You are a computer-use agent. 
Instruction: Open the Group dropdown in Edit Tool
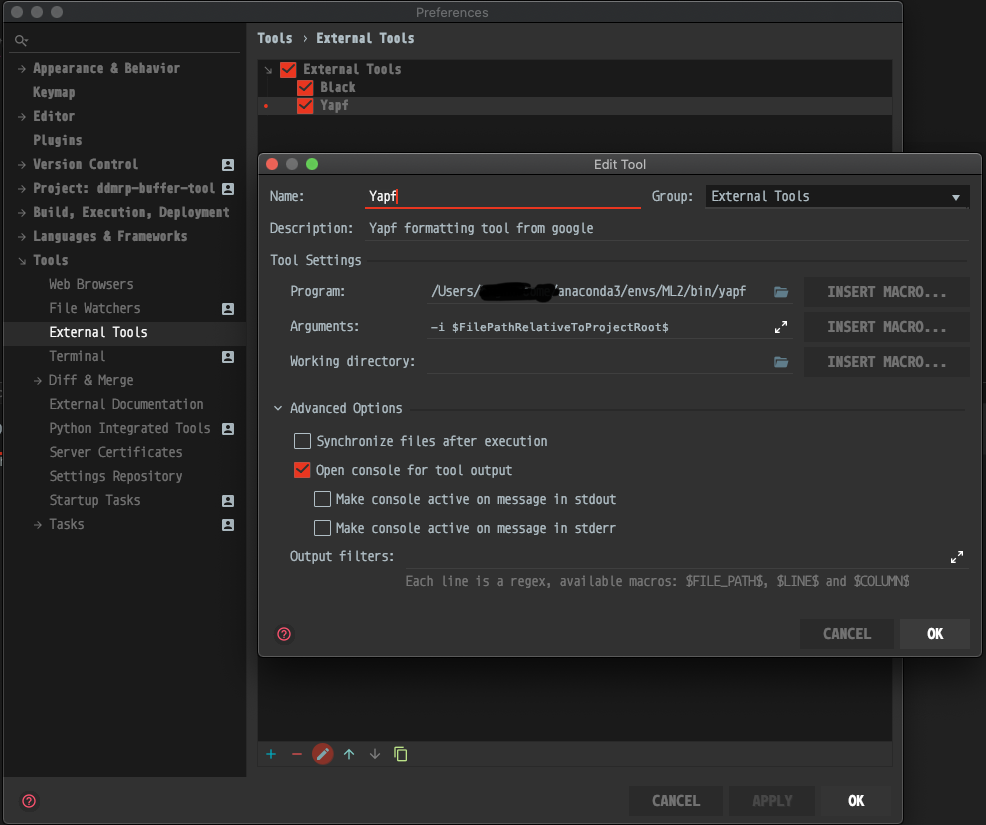(x=837, y=196)
